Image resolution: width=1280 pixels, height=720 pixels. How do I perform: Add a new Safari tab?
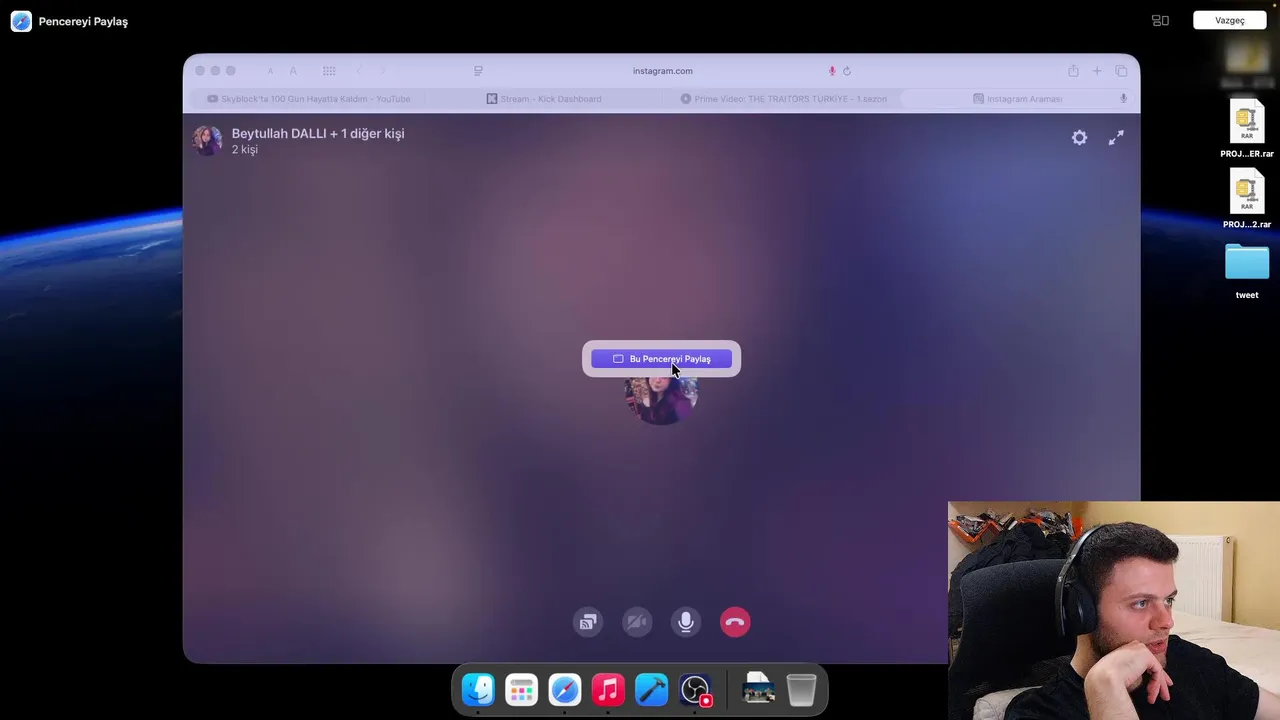coord(1097,71)
